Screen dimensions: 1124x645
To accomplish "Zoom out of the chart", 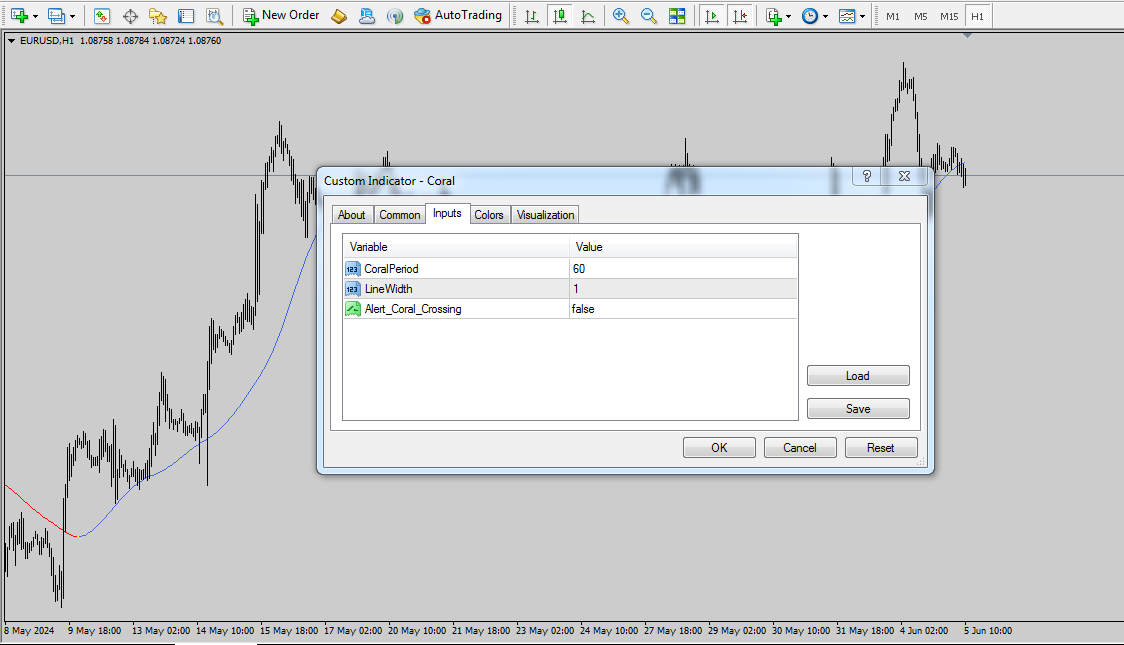I will [649, 16].
